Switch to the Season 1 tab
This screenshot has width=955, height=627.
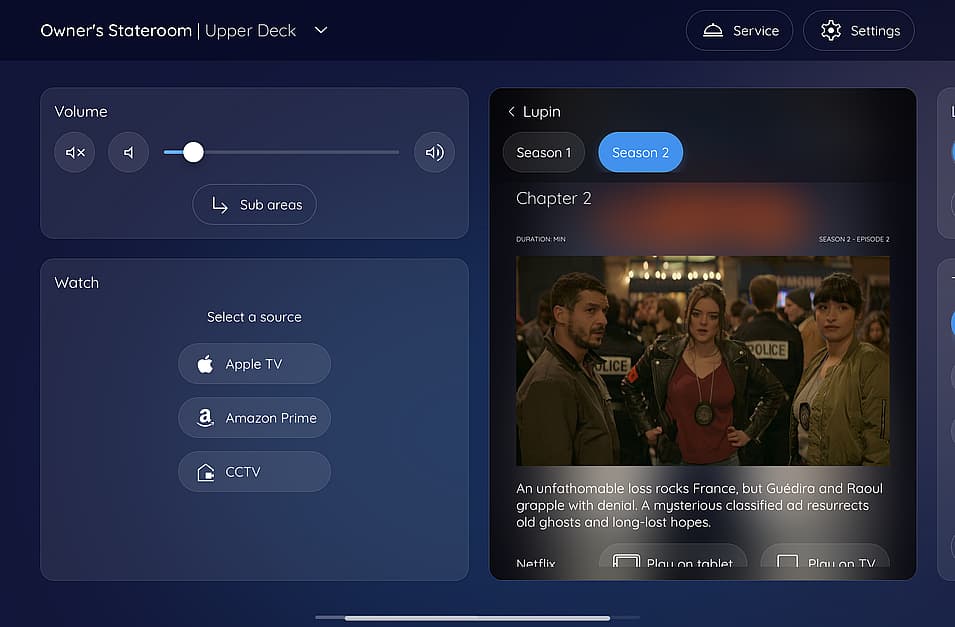click(x=543, y=153)
